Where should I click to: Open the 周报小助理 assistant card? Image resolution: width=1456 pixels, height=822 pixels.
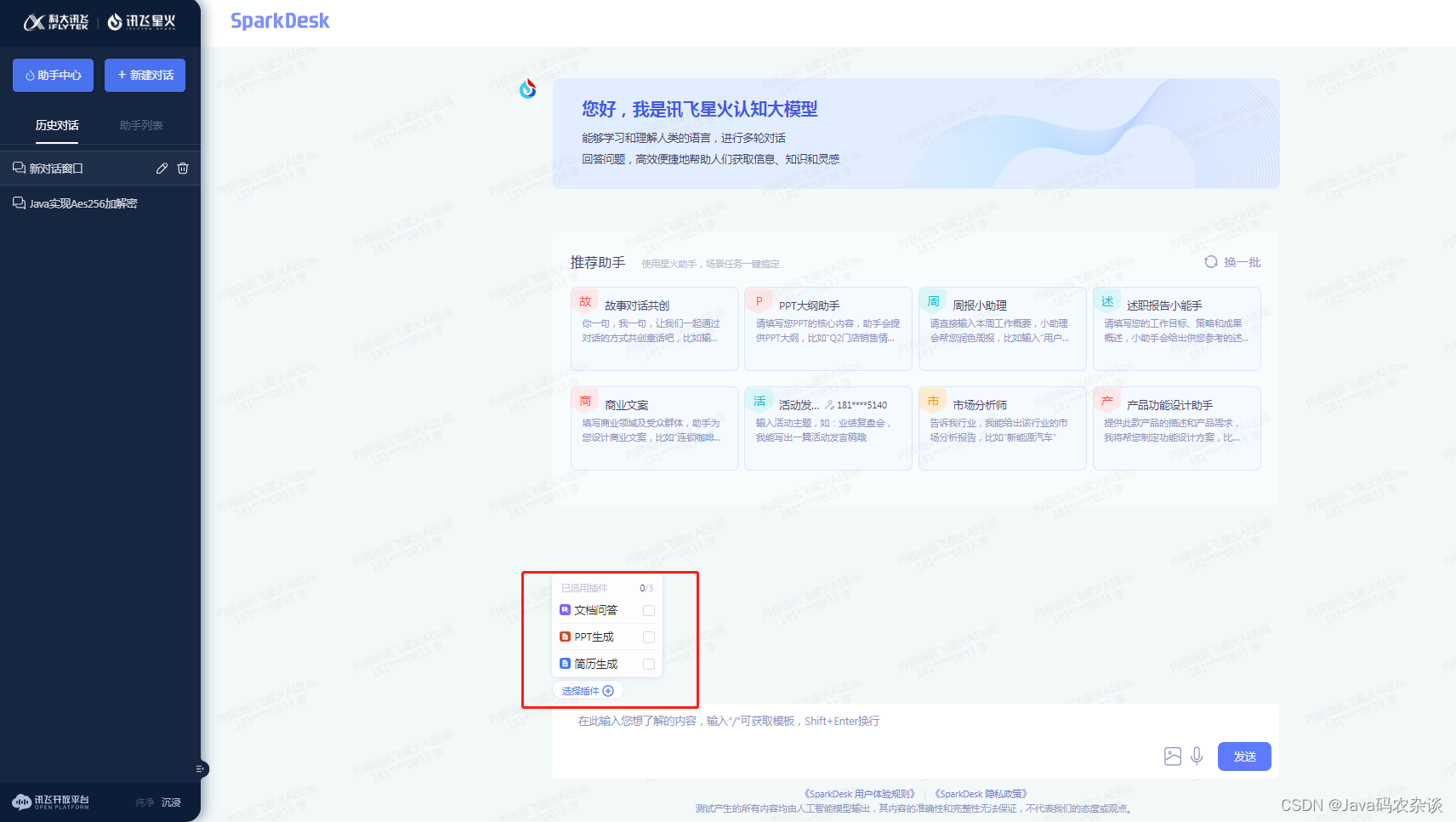1003,328
